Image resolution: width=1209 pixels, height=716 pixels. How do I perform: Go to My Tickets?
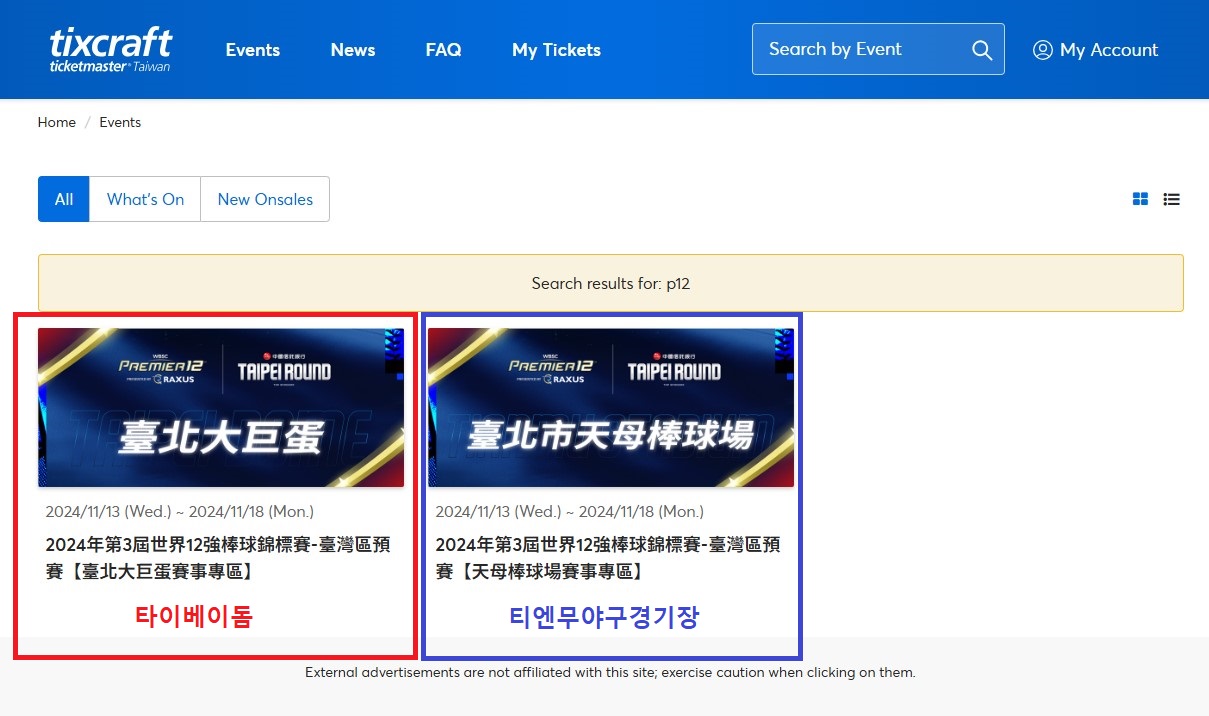556,50
